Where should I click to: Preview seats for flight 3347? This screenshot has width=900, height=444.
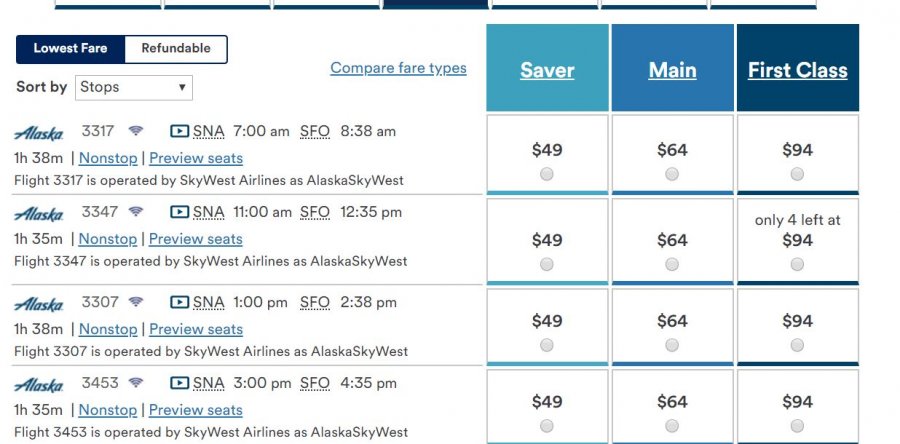(196, 239)
